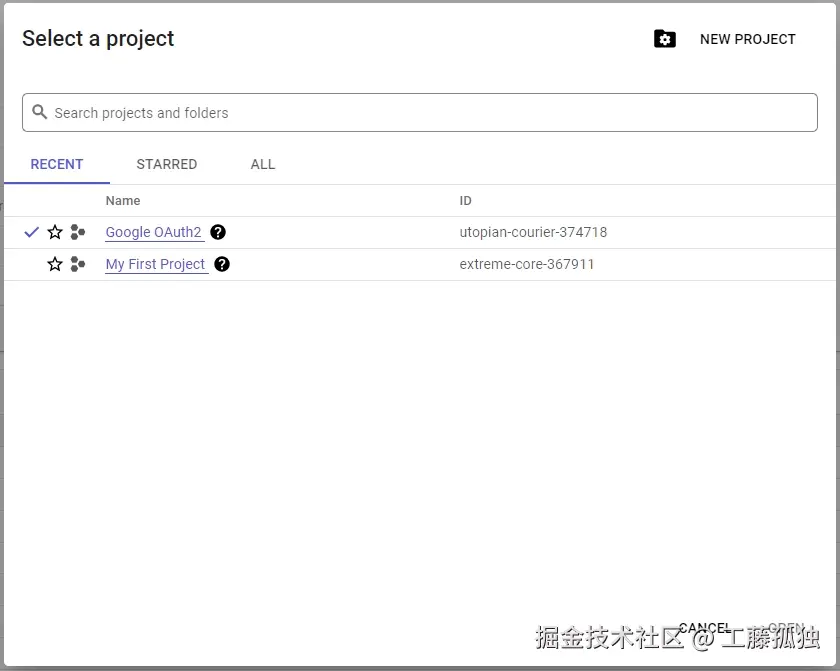Click the search projects input field

pyautogui.click(x=420, y=112)
